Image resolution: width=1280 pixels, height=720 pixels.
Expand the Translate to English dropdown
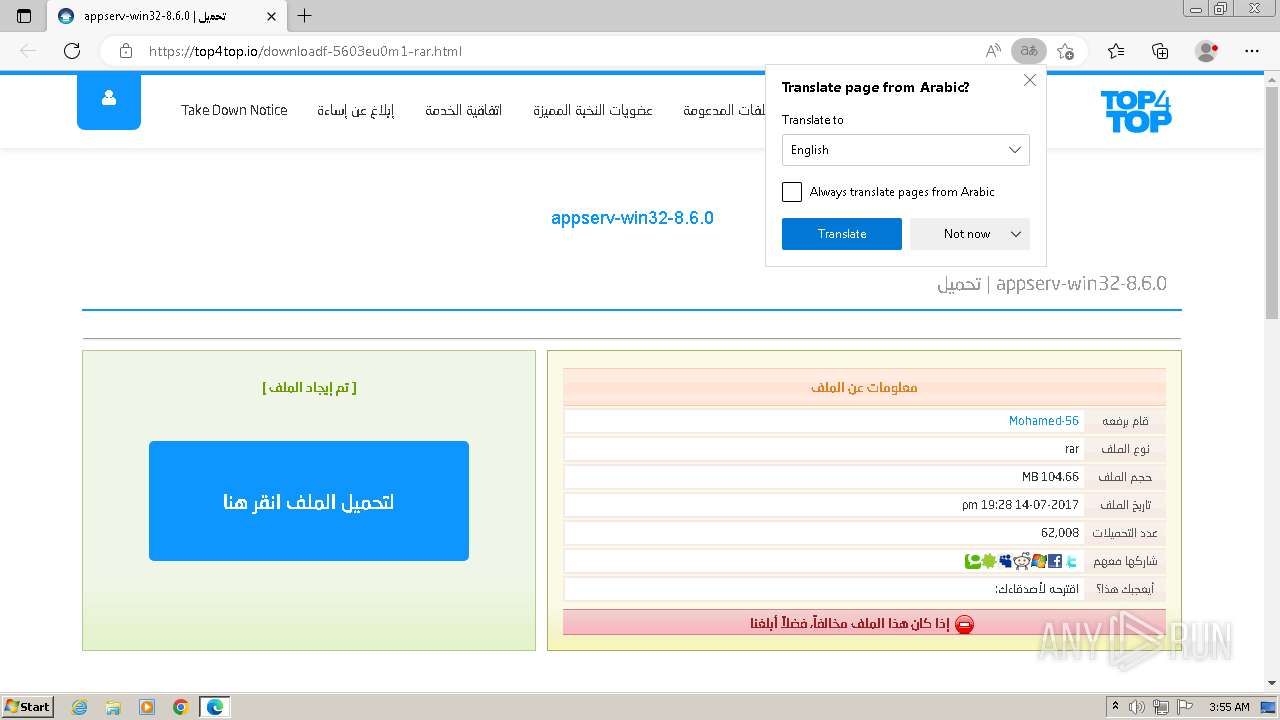click(x=906, y=150)
